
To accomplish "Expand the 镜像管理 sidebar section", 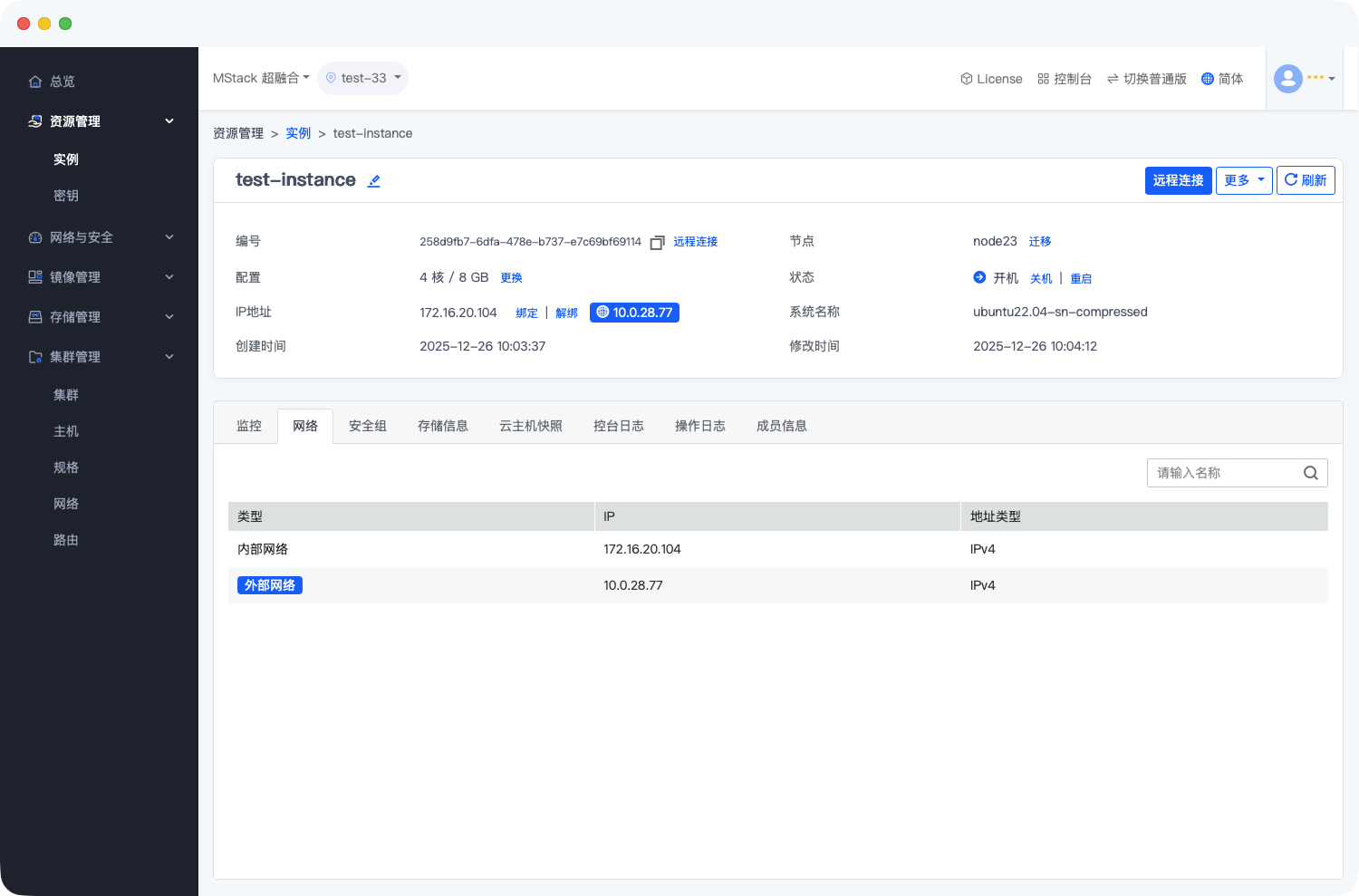I will (x=100, y=277).
